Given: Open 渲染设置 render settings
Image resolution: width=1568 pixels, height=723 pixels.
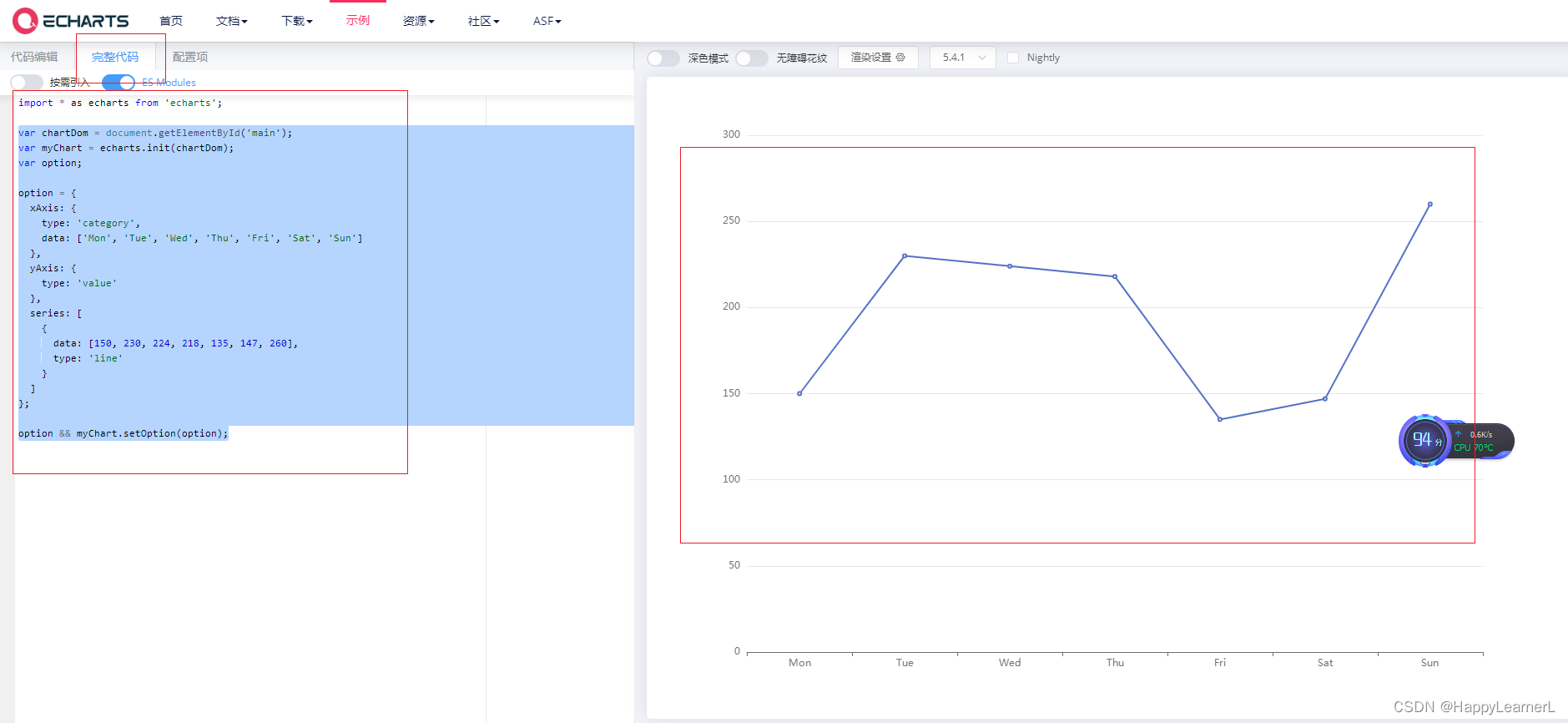Looking at the screenshot, I should point(878,58).
